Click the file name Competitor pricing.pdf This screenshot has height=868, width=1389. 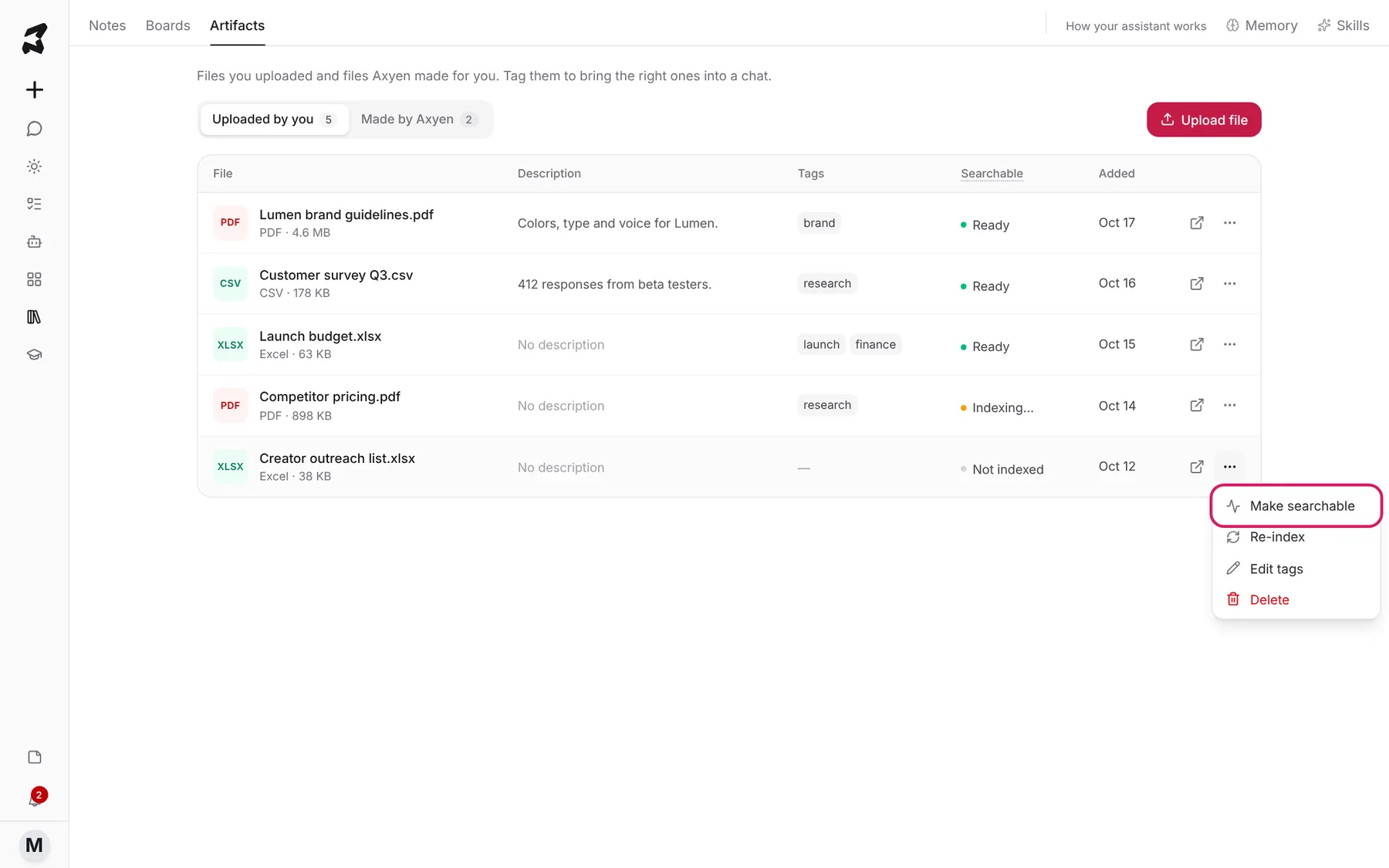click(x=330, y=397)
